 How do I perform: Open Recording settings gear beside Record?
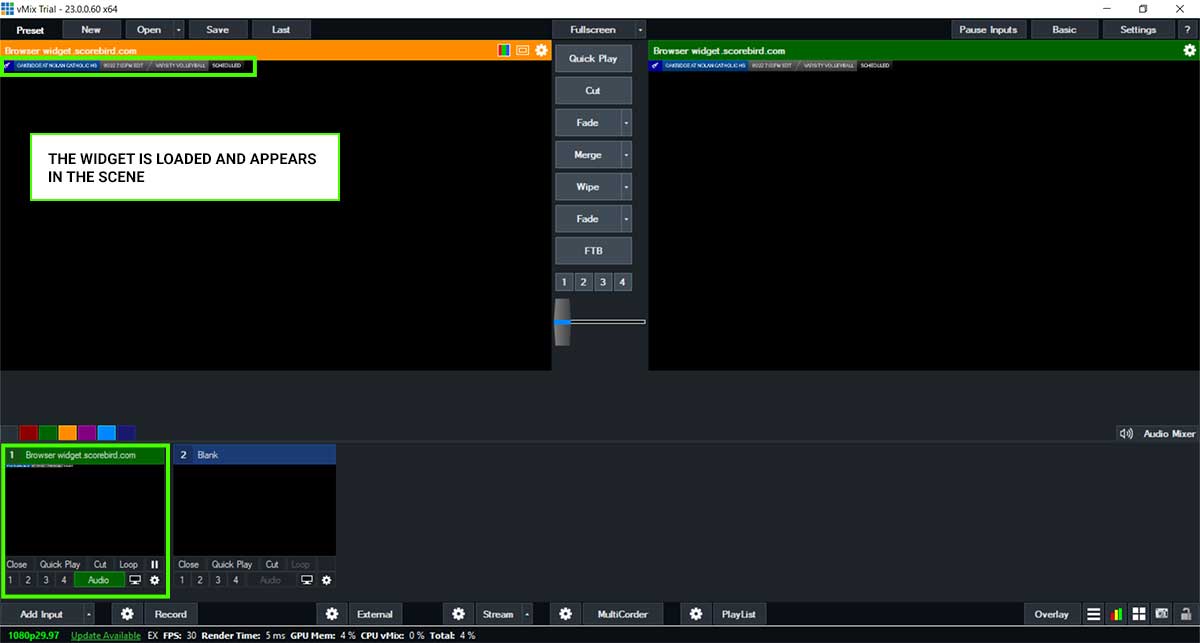[x=127, y=614]
